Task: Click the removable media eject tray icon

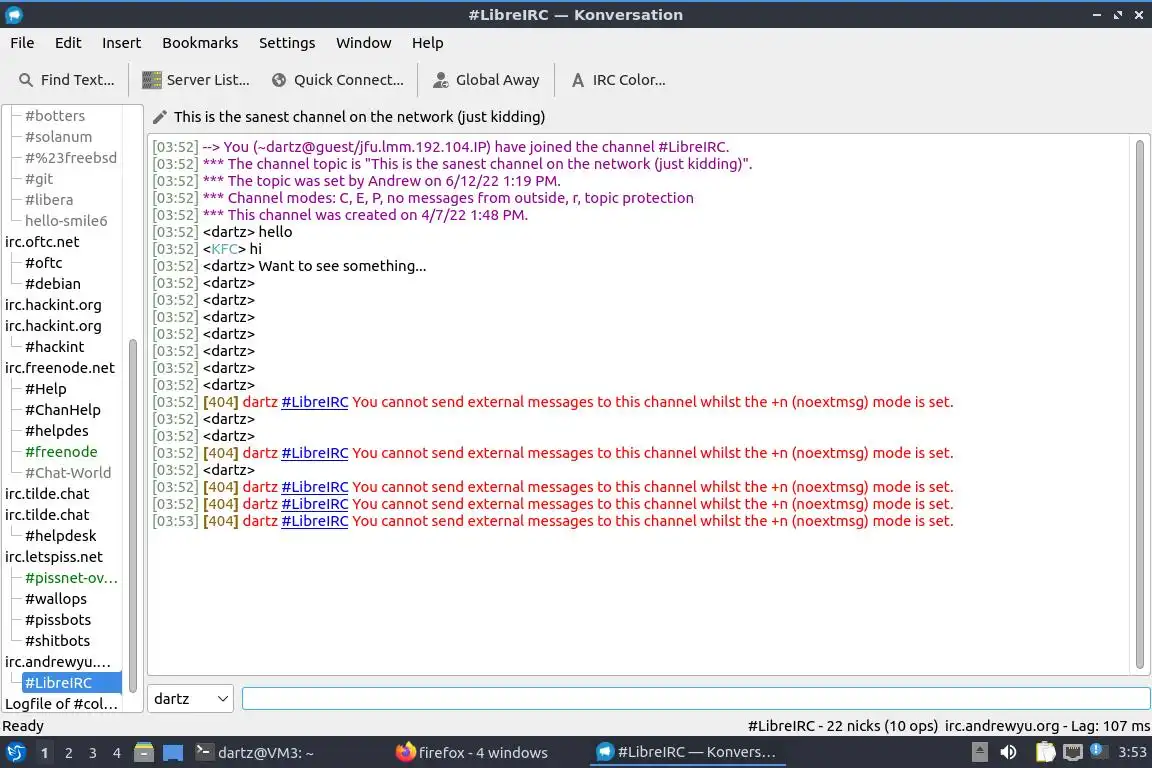Action: point(979,753)
